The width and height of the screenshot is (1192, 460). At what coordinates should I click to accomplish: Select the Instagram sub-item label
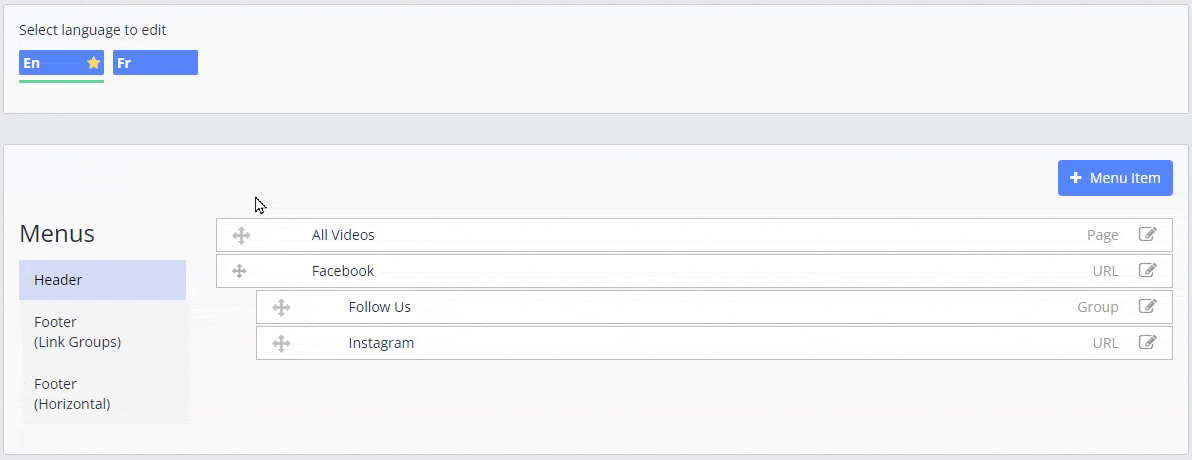tap(381, 343)
